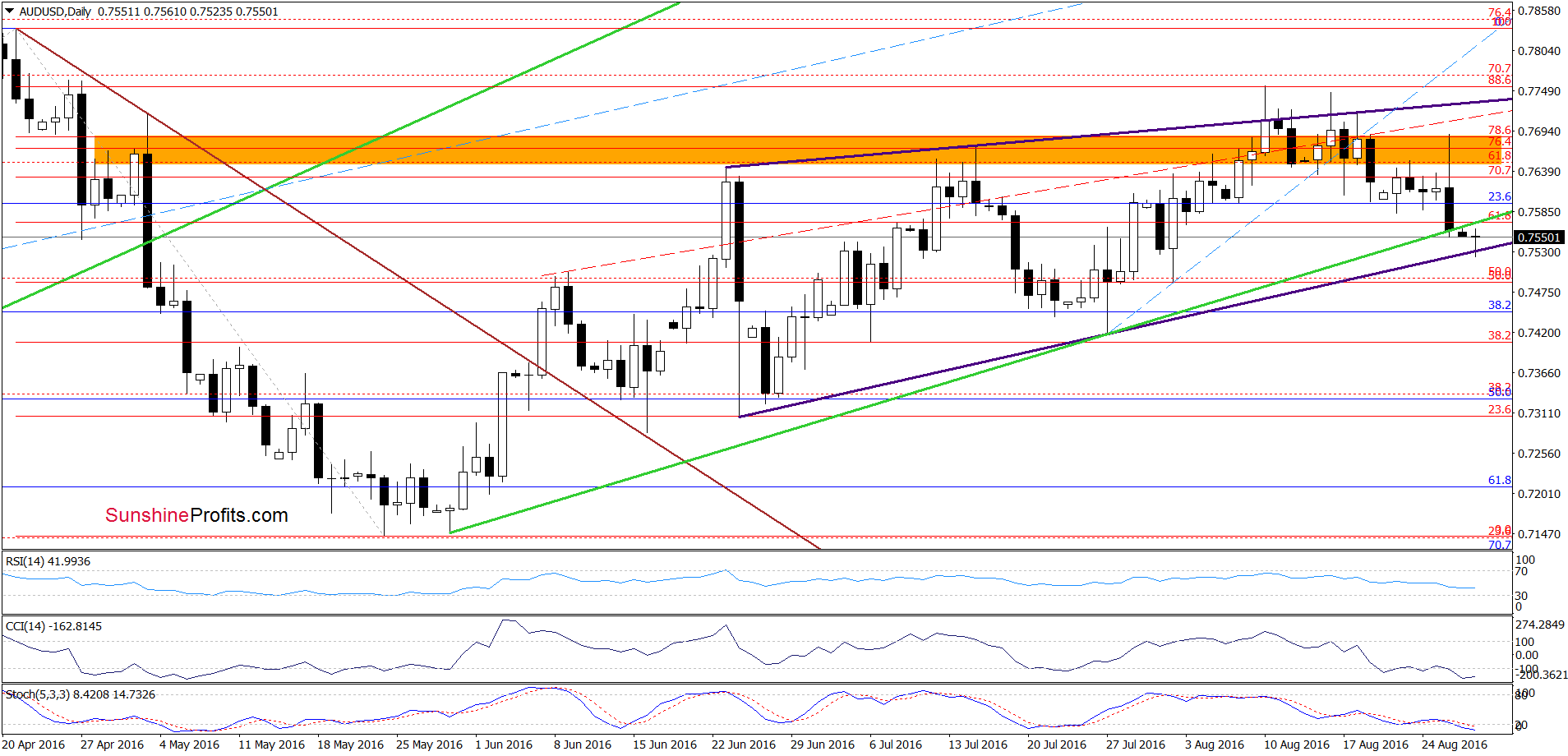Click the 10 Aug 2016 date label
Screen dimensions: 1568x756
[x=1297, y=744]
